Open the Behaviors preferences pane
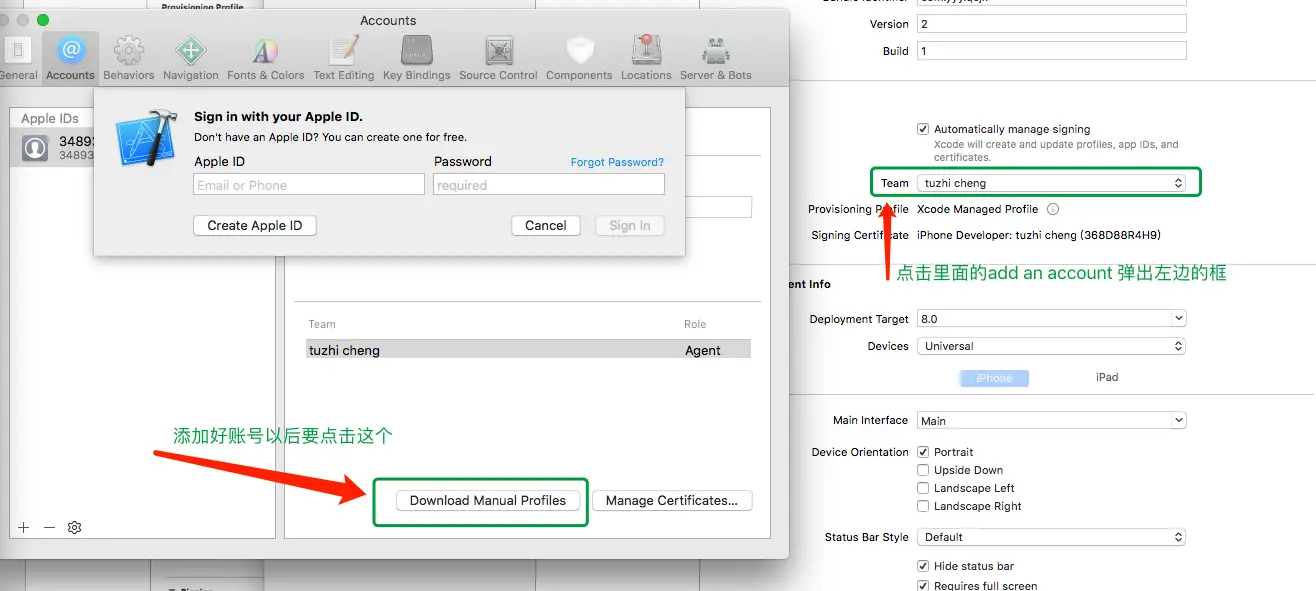The height and width of the screenshot is (591, 1316). click(x=128, y=57)
